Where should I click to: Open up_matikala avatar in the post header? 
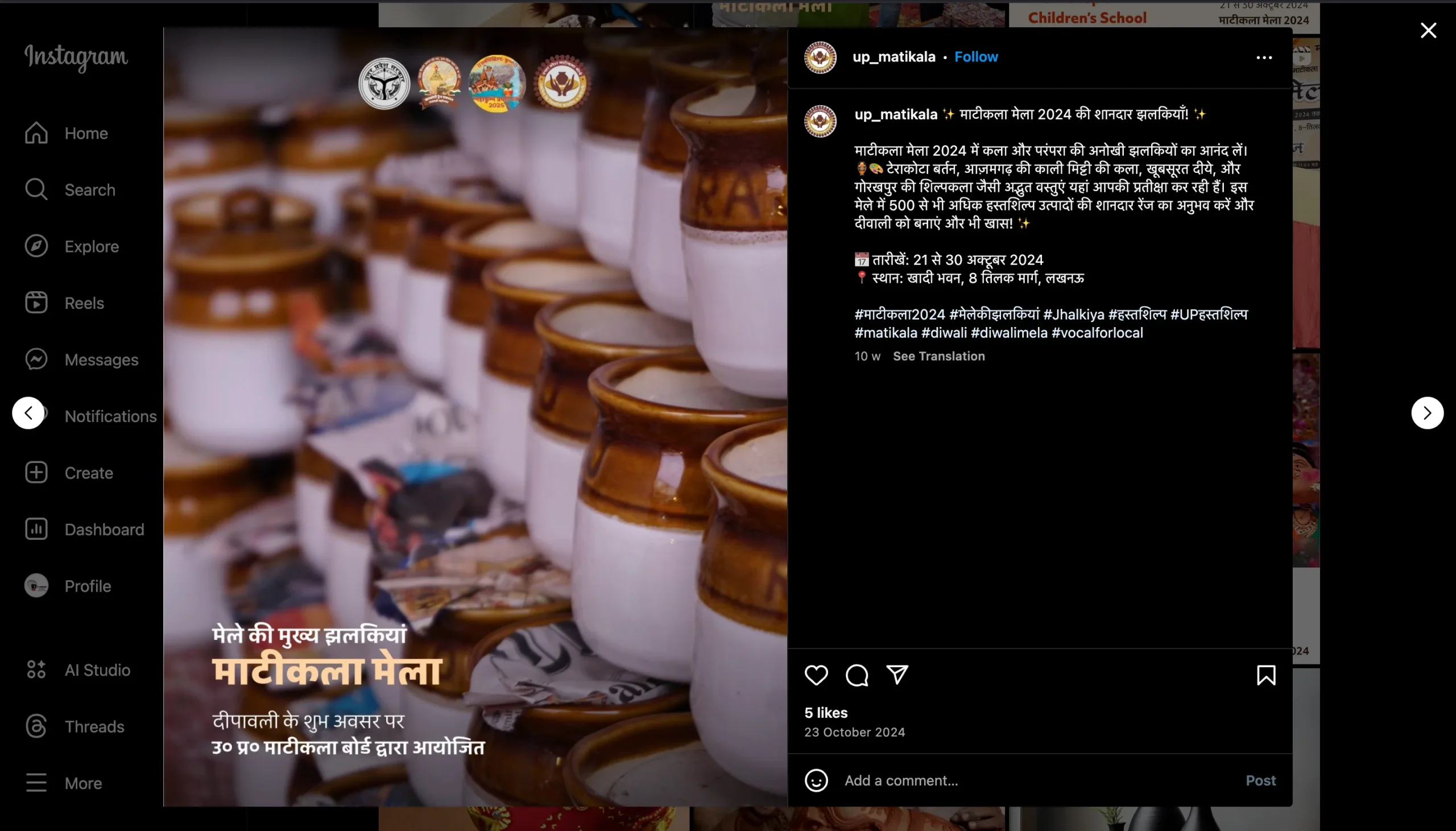[821, 57]
